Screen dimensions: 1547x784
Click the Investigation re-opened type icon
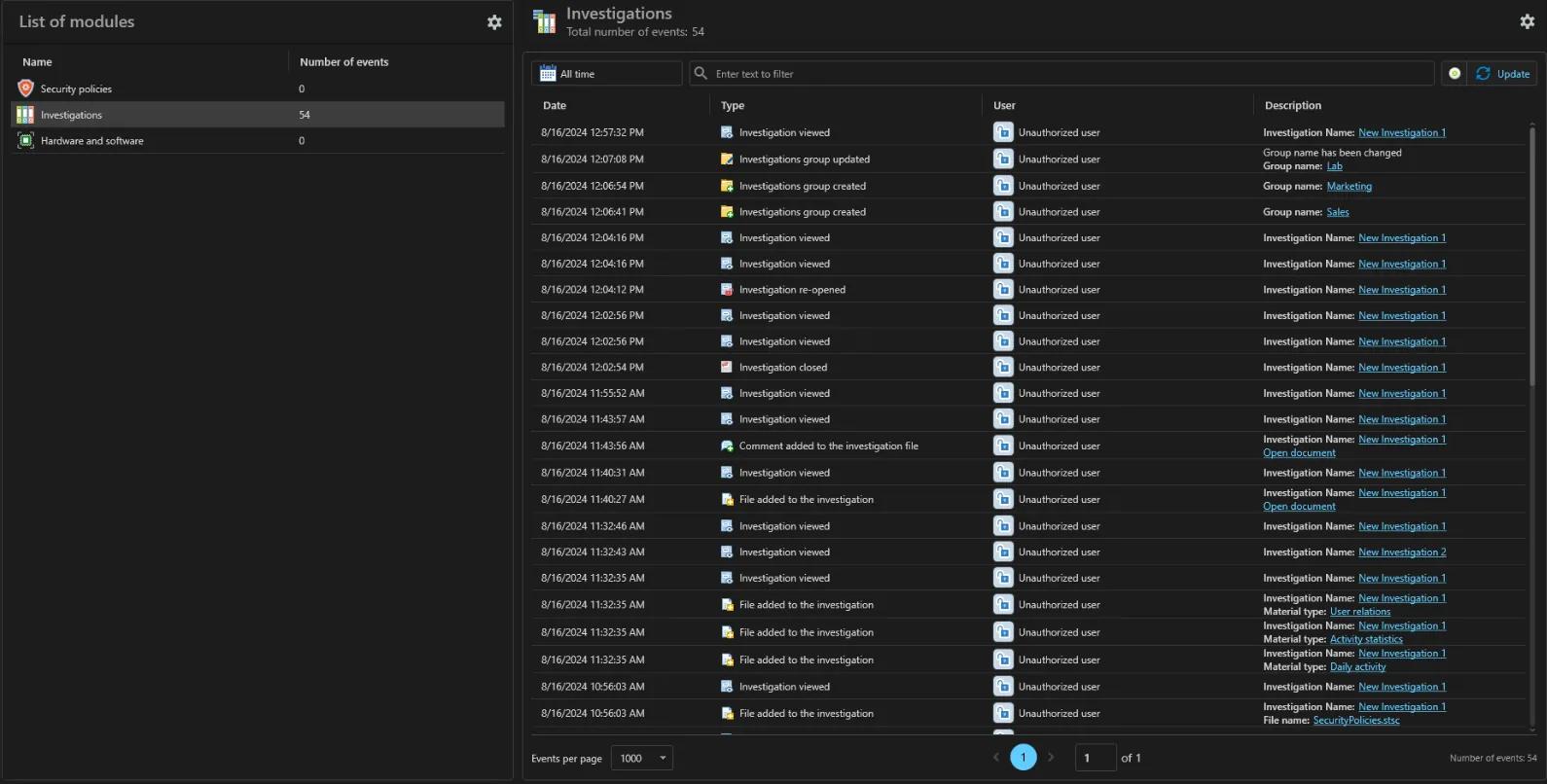pos(727,289)
